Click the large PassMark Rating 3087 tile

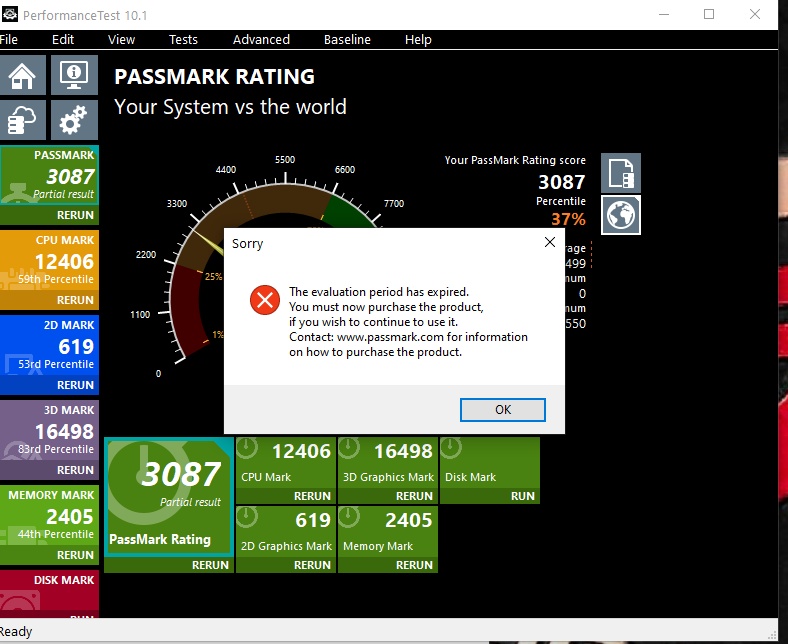click(x=169, y=497)
